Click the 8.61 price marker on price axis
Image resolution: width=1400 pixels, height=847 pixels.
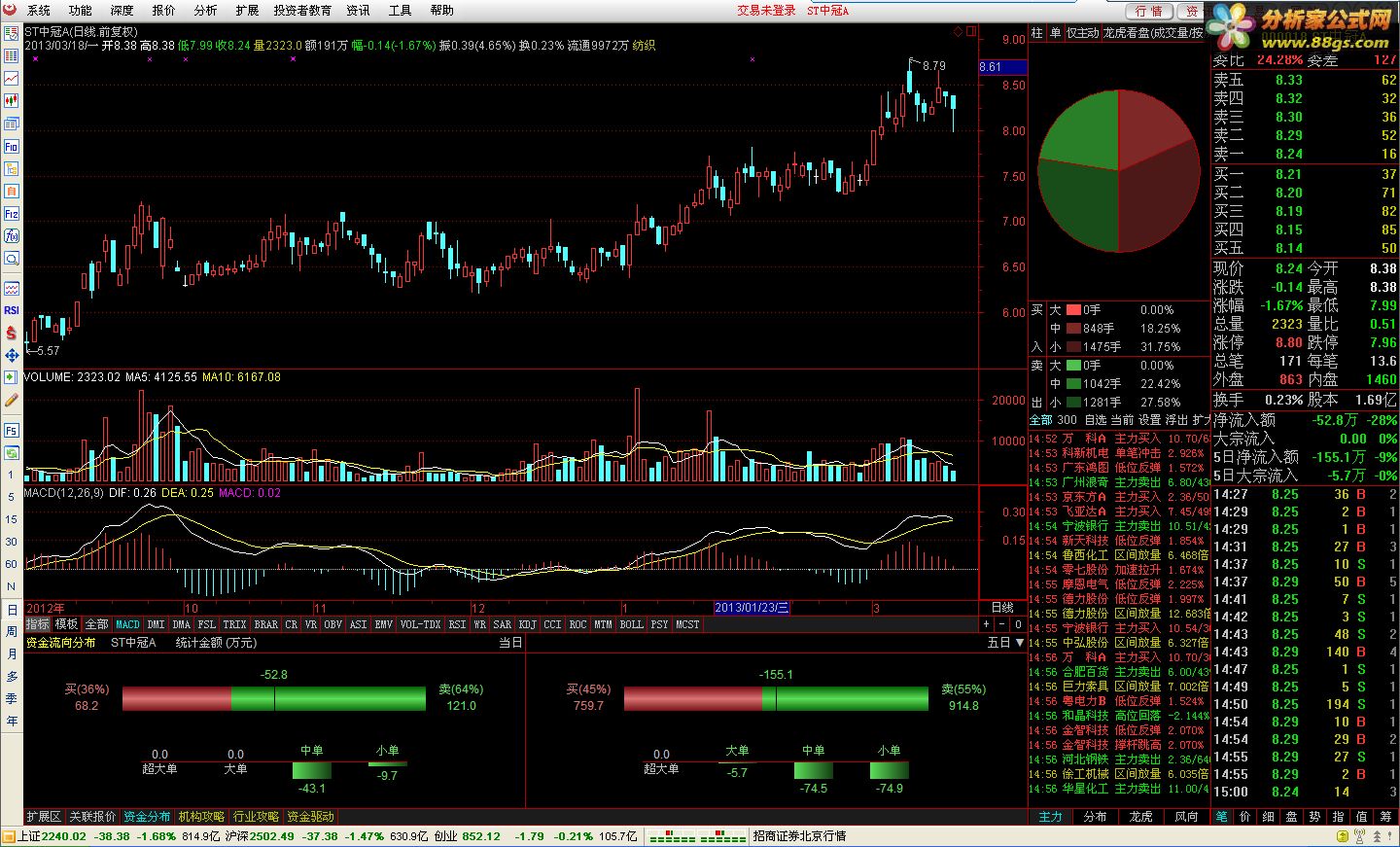[1002, 67]
